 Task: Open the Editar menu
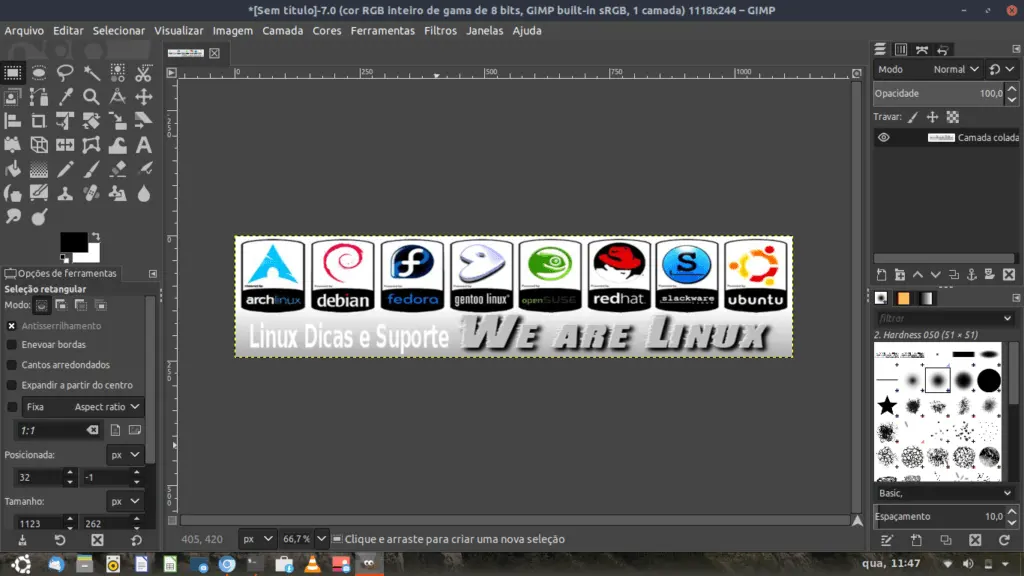(68, 31)
